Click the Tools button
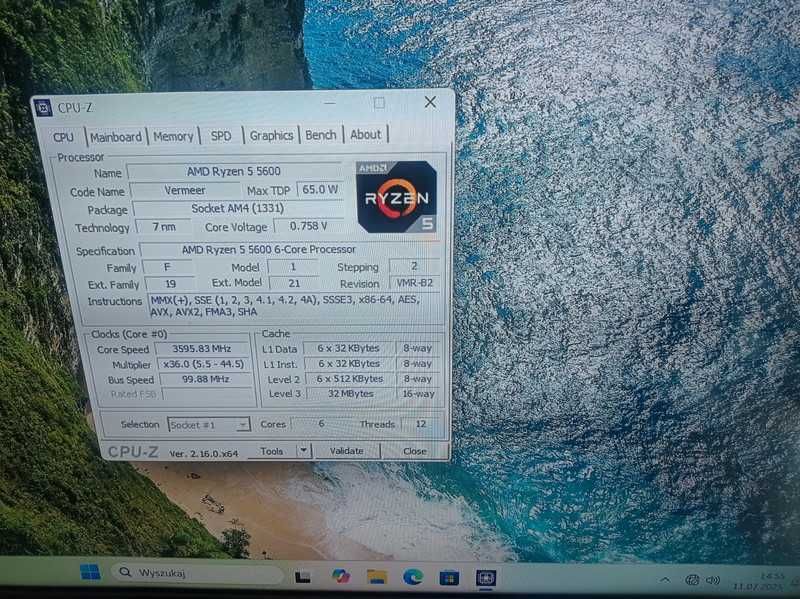 click(271, 451)
